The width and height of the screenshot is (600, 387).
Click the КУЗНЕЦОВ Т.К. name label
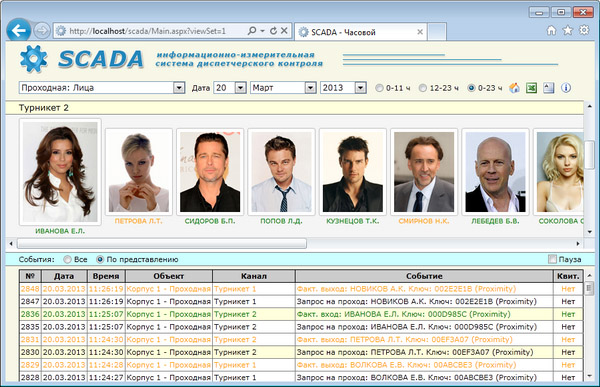[352, 221]
